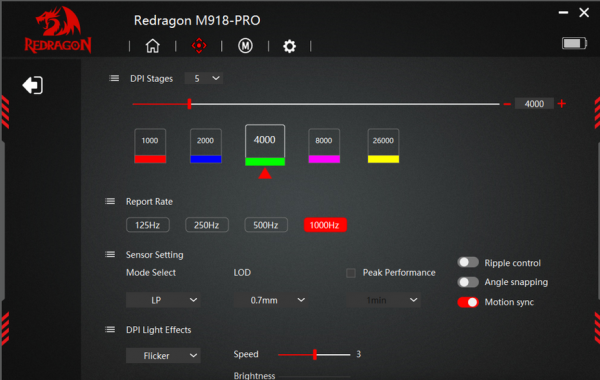This screenshot has height=380, width=600.
Task: Click the list icon beside DPI Light Effects
Action: [110, 329]
